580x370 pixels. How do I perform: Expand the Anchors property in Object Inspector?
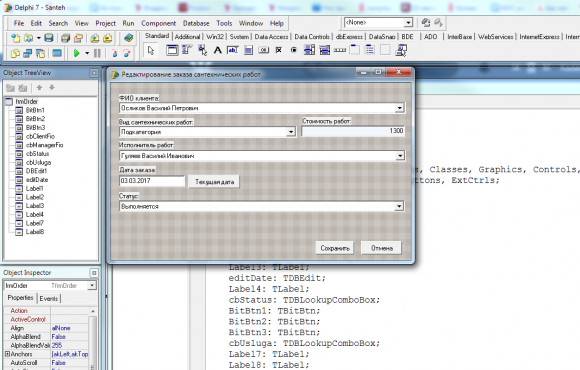7,354
